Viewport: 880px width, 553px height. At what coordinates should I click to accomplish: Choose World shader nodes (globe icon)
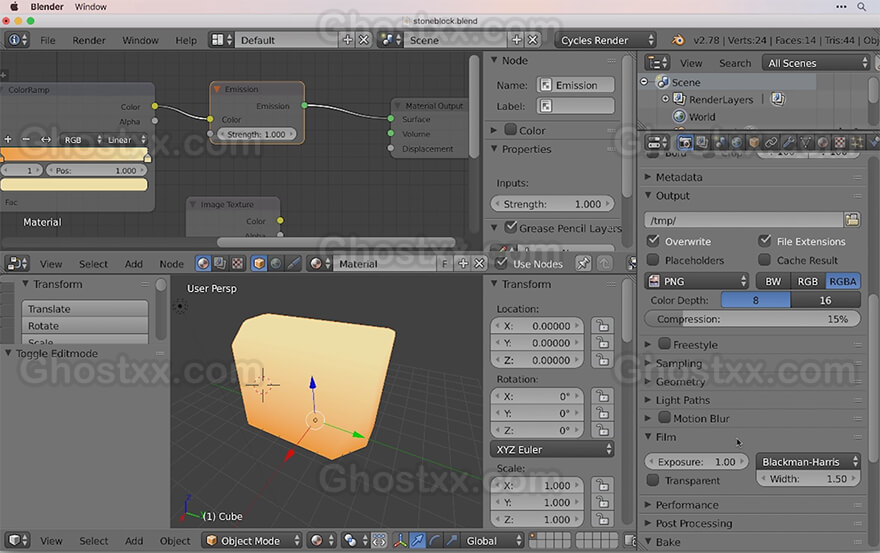coord(276,263)
